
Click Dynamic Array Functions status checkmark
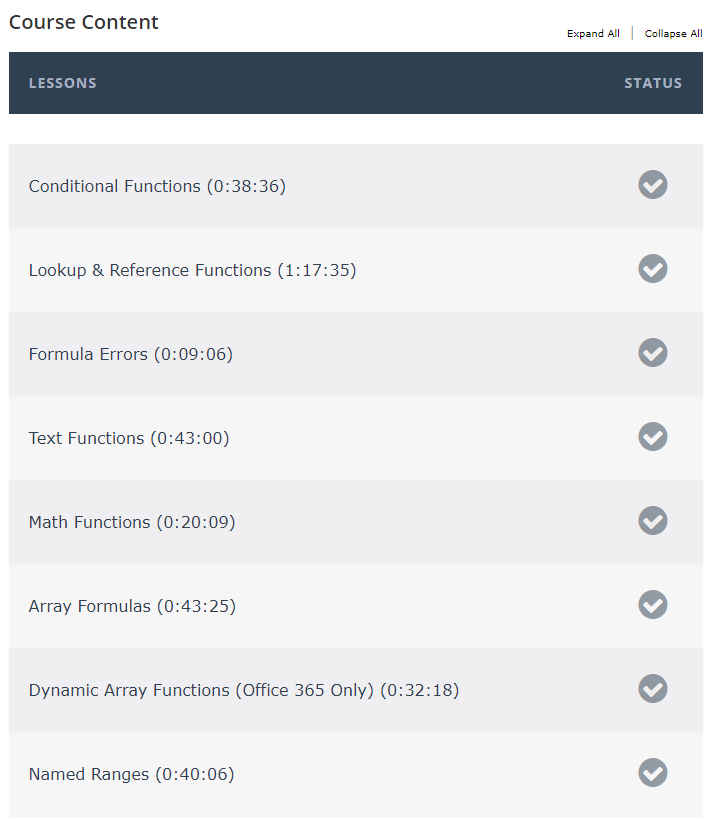pyautogui.click(x=652, y=689)
